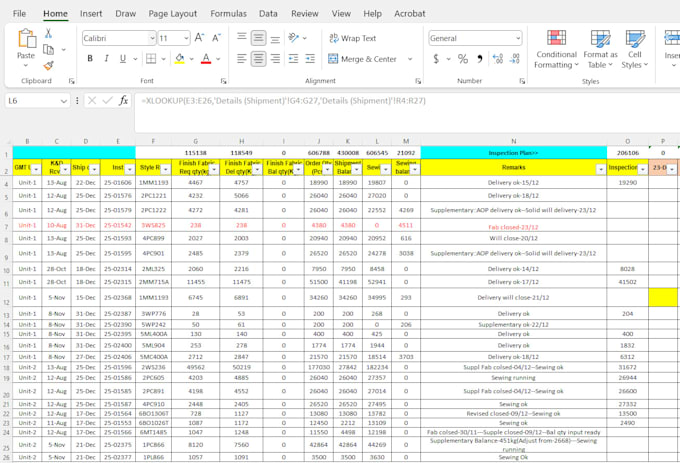
Task: Click Inspection Plan>> header cell
Action: (513, 153)
